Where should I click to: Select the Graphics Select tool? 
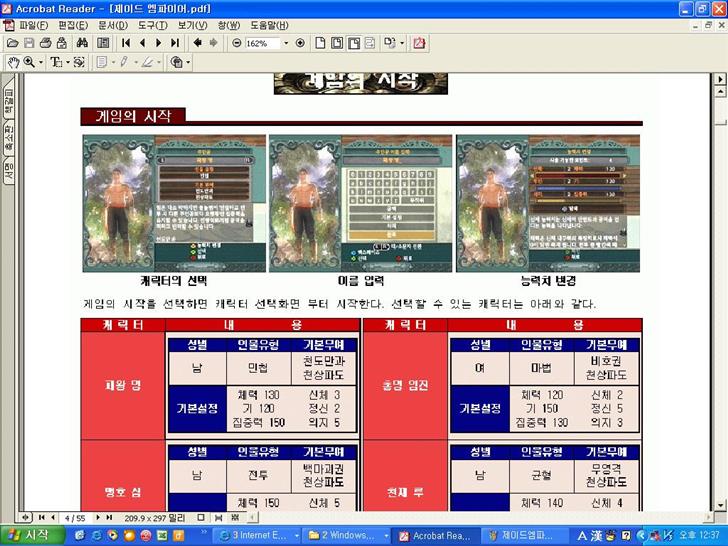pos(79,62)
